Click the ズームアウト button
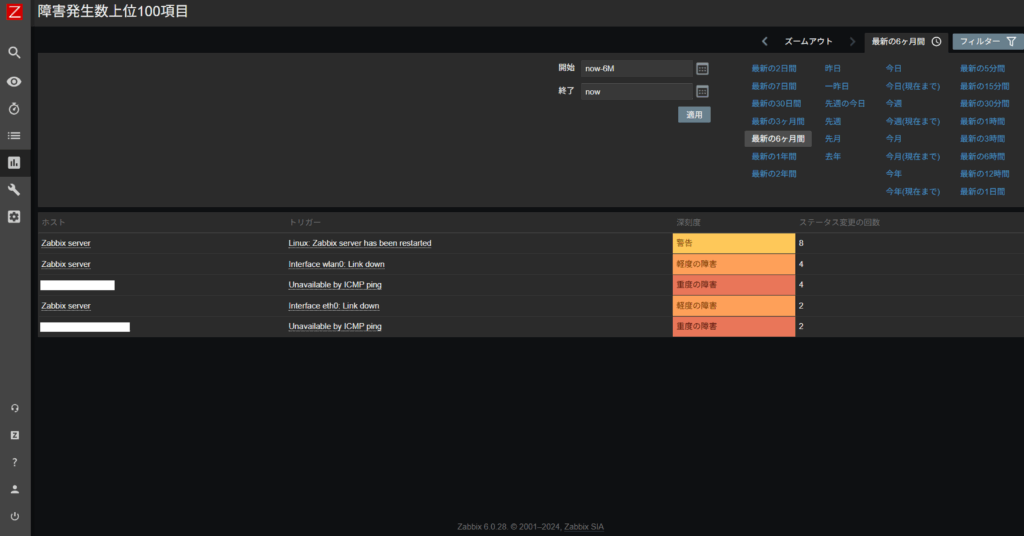1024x536 pixels. [x=807, y=41]
